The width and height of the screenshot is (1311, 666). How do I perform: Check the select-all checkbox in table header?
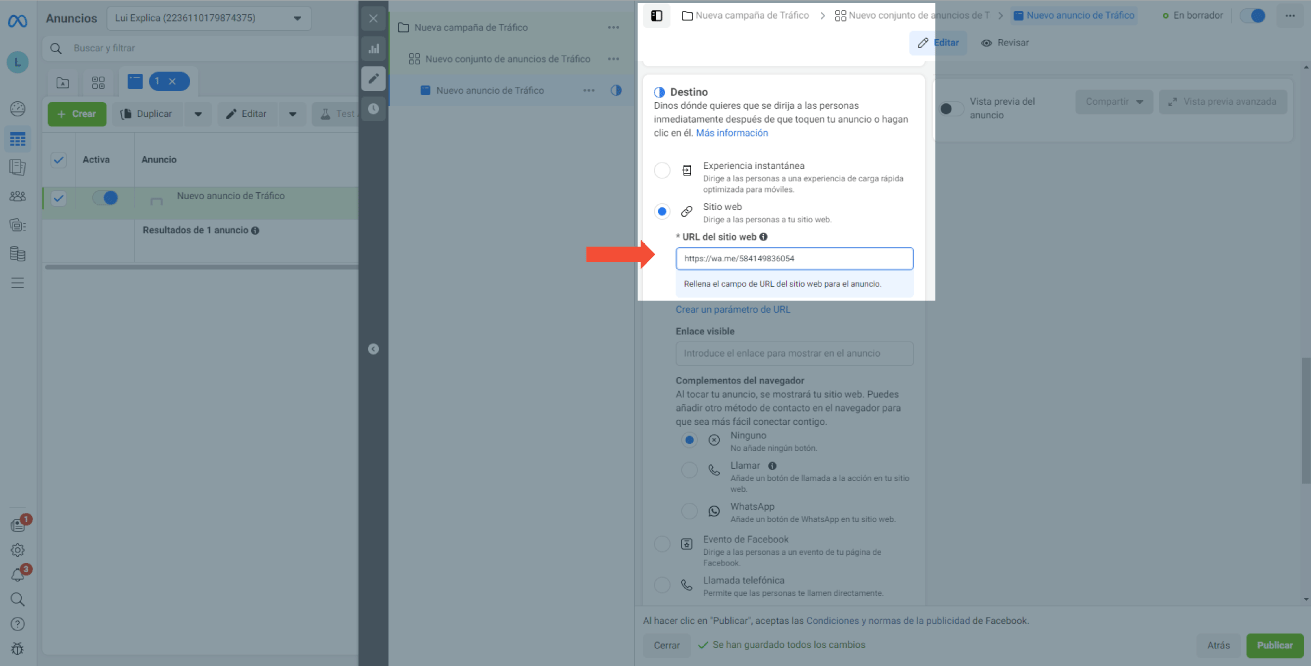[58, 160]
